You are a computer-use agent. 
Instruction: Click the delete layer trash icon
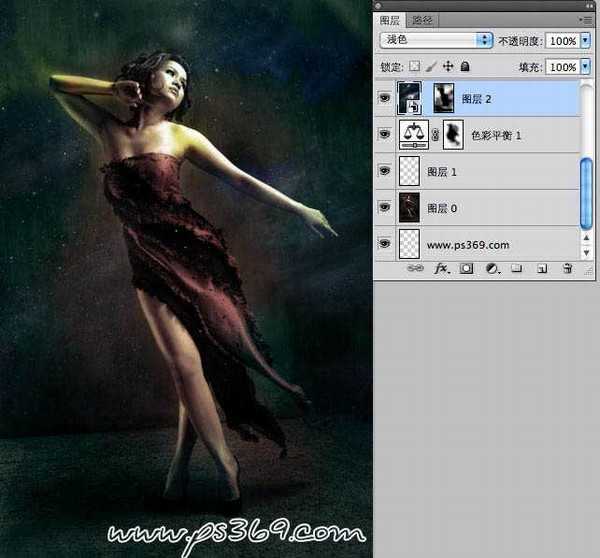pyautogui.click(x=567, y=268)
